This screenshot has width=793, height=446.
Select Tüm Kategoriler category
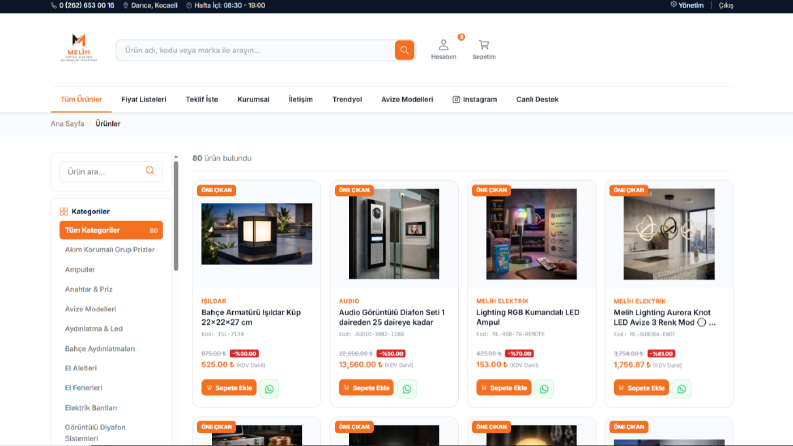[x=111, y=230]
